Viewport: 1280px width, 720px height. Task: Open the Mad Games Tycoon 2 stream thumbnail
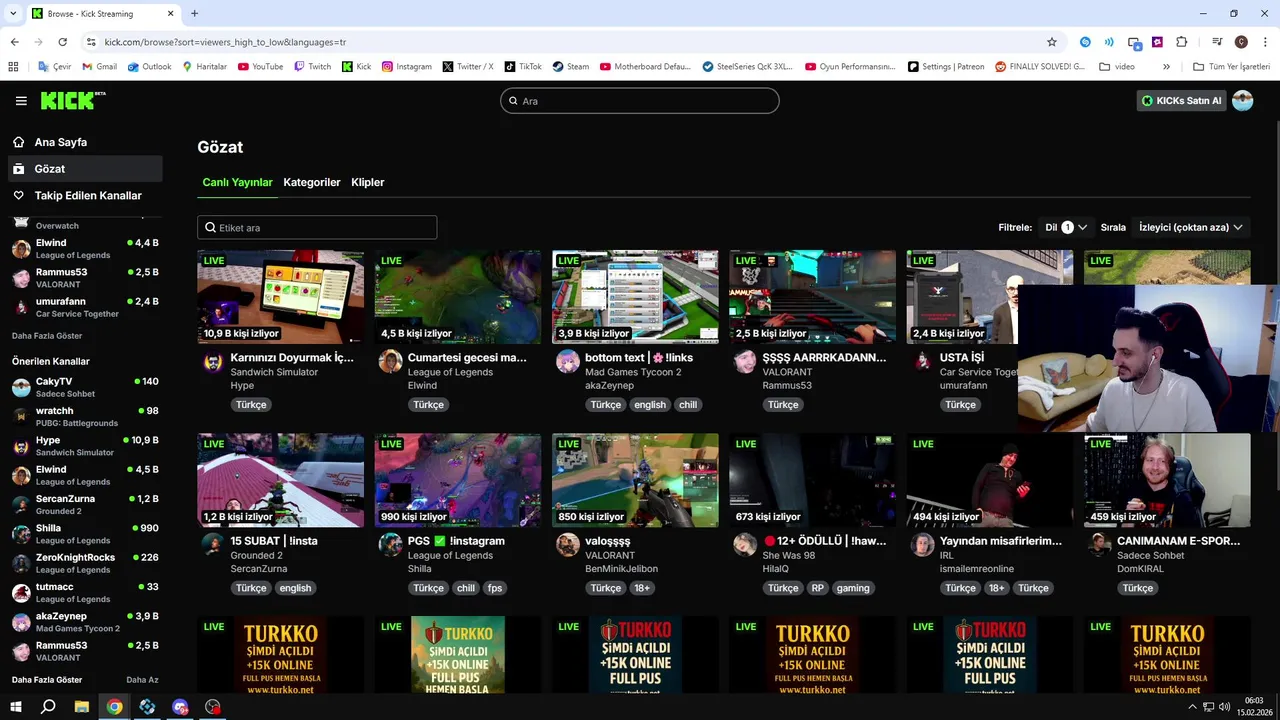(x=635, y=297)
